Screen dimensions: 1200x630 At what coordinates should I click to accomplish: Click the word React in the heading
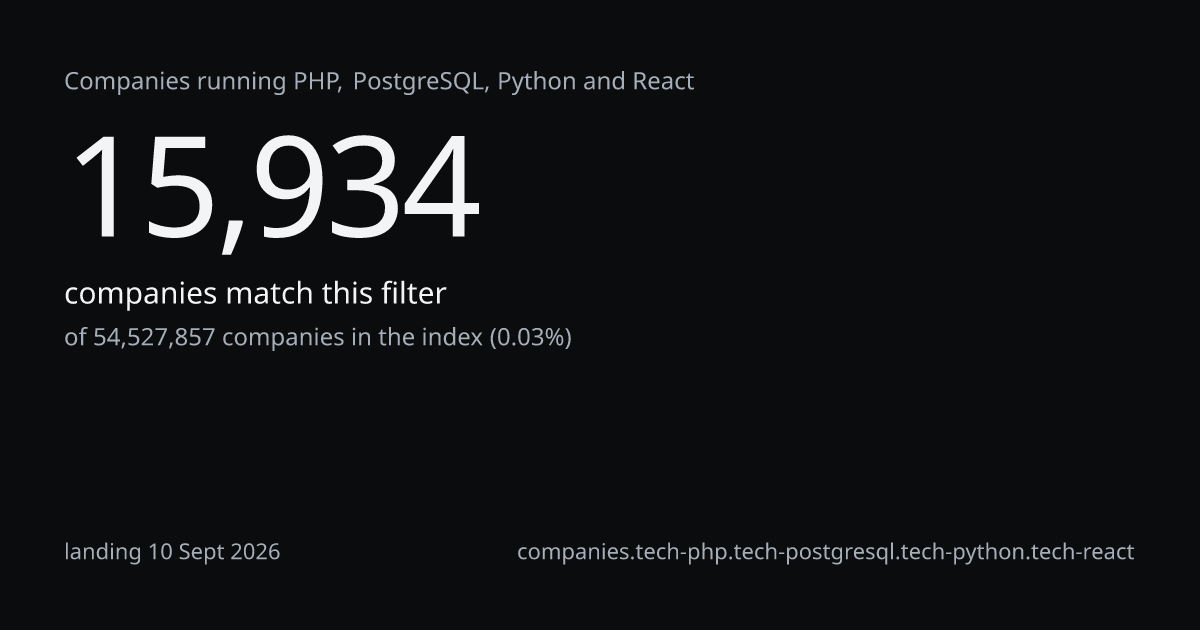pos(663,81)
